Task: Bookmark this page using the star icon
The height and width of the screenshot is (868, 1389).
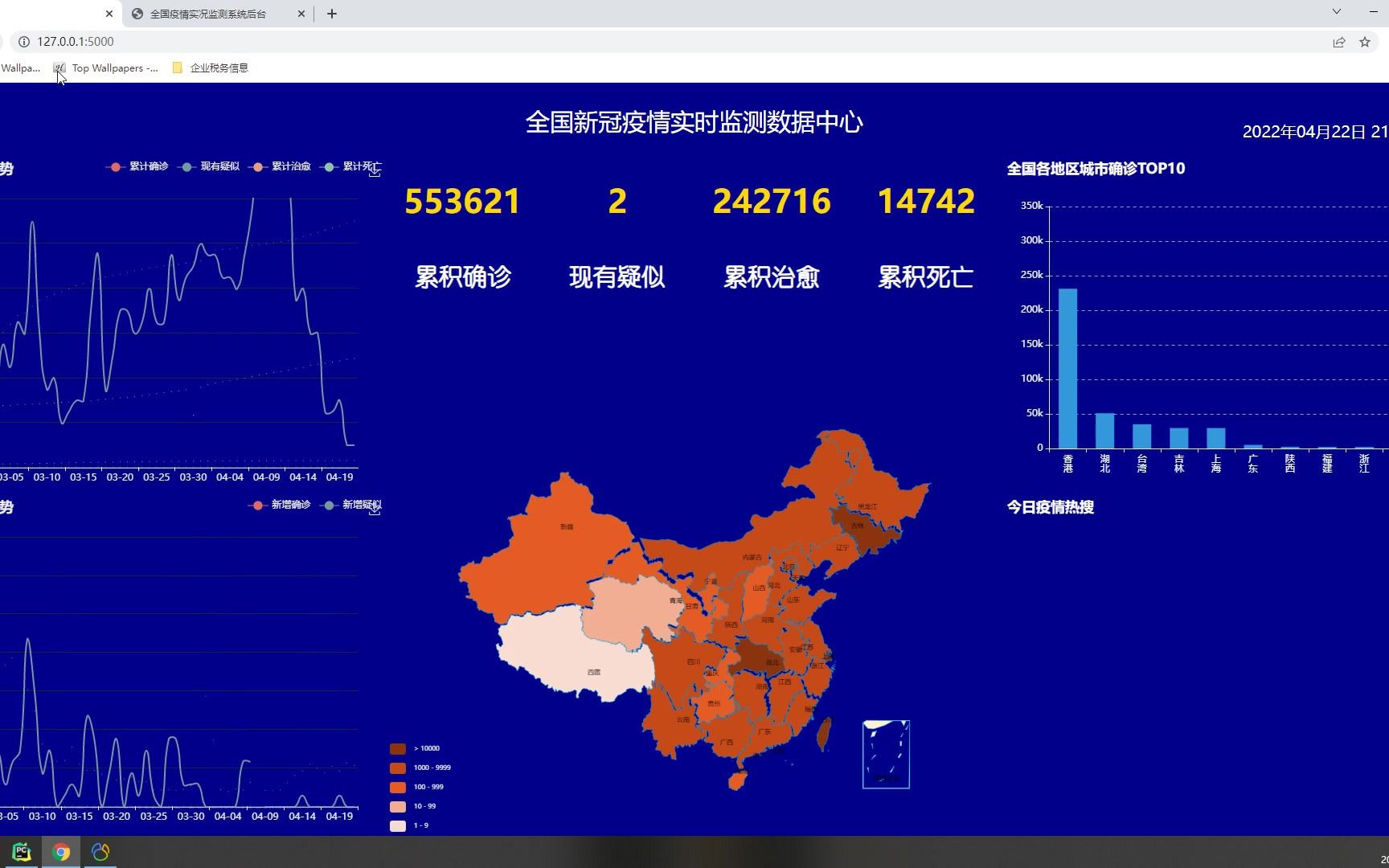Action: click(x=1365, y=42)
